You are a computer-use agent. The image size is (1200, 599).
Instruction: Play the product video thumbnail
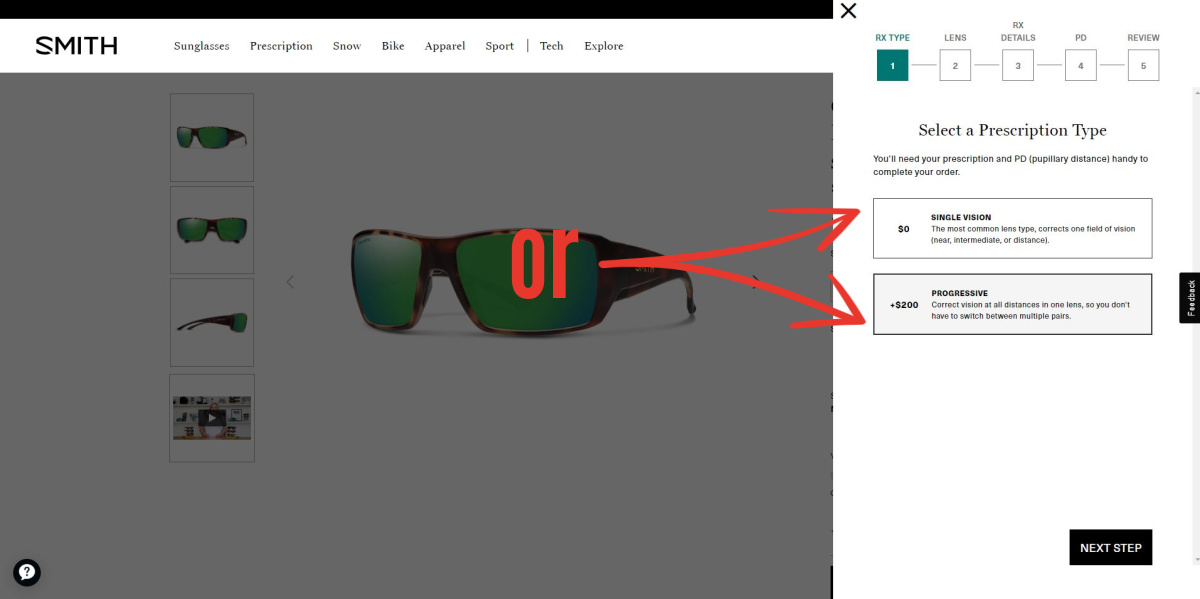point(211,418)
